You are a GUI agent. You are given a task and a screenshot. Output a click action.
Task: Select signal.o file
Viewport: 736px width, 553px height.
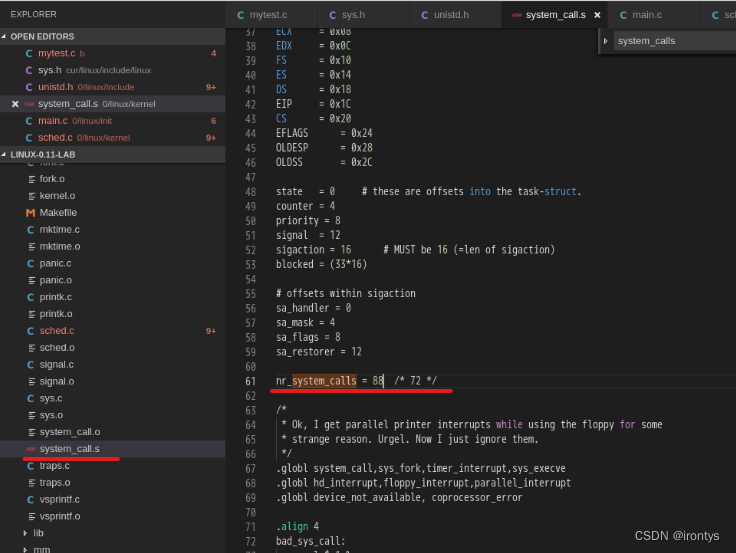coord(113,382)
